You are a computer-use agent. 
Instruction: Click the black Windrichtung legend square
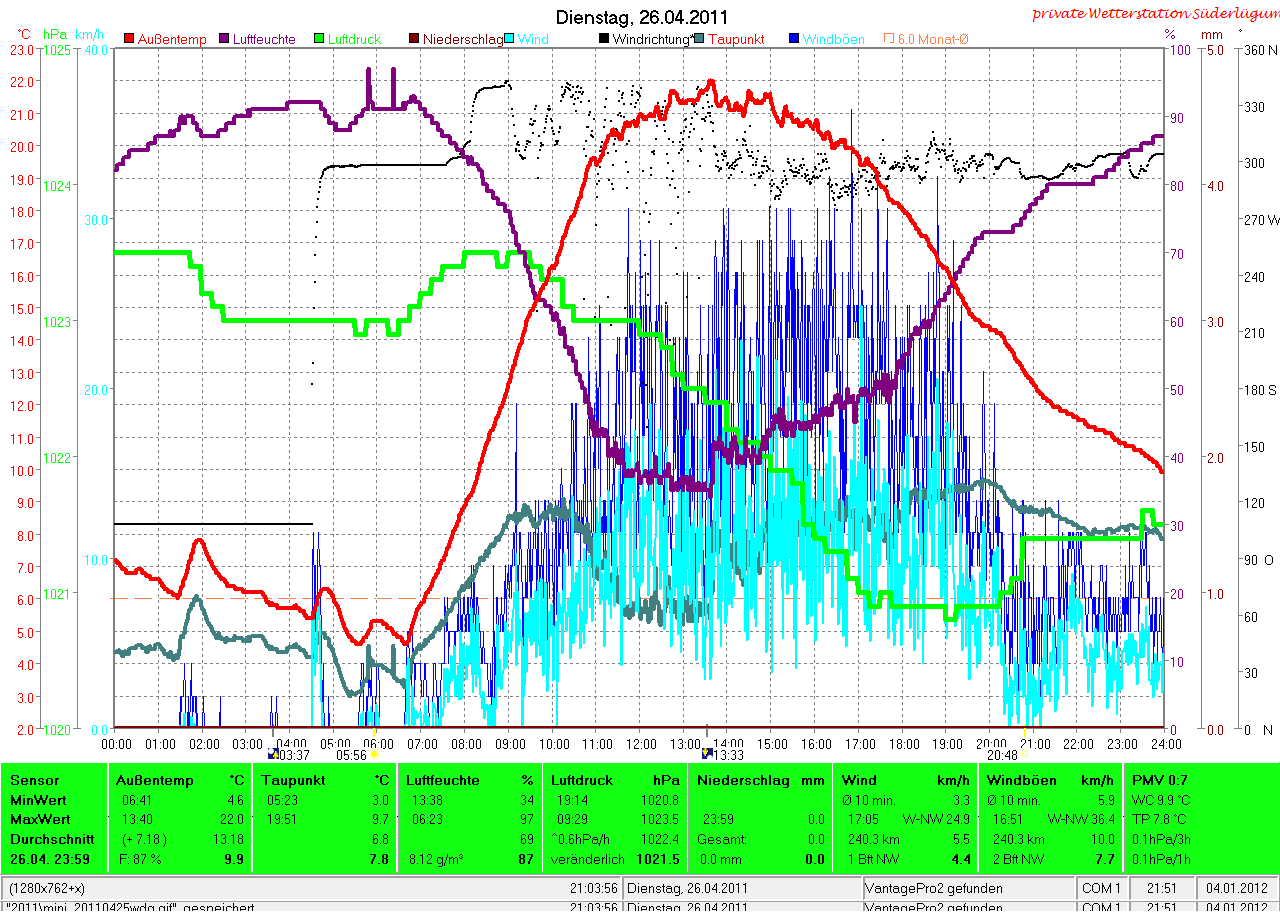pyautogui.click(x=603, y=39)
